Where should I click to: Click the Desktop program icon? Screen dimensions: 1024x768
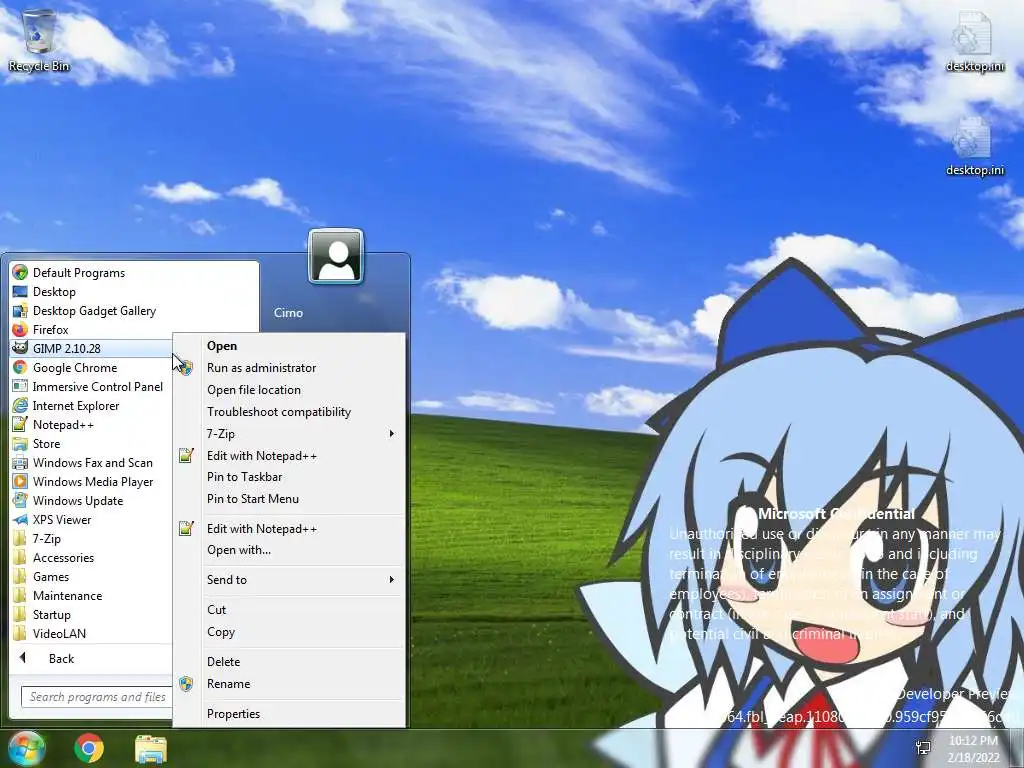coord(20,291)
